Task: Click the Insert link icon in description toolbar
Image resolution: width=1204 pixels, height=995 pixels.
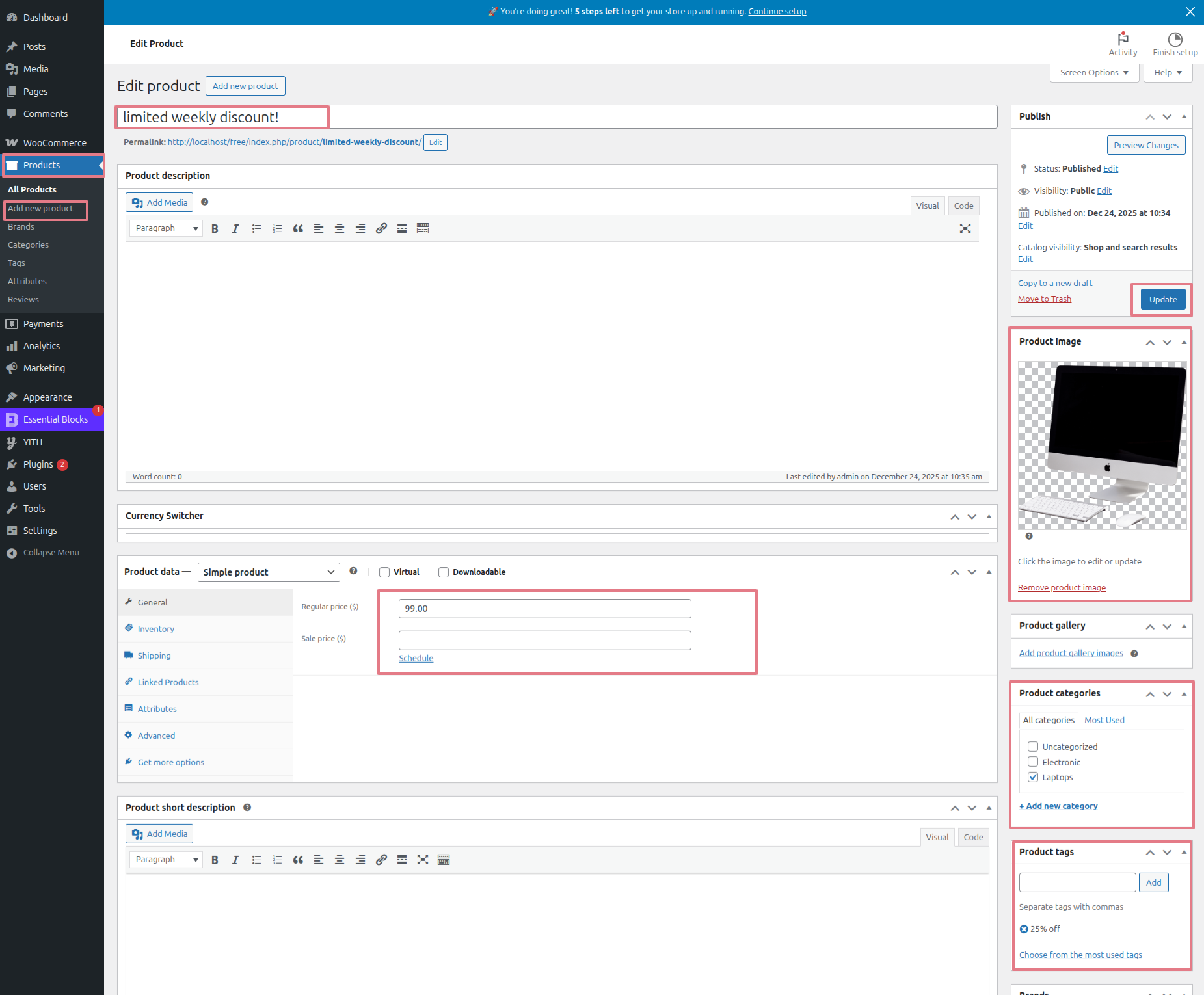Action: [x=381, y=228]
